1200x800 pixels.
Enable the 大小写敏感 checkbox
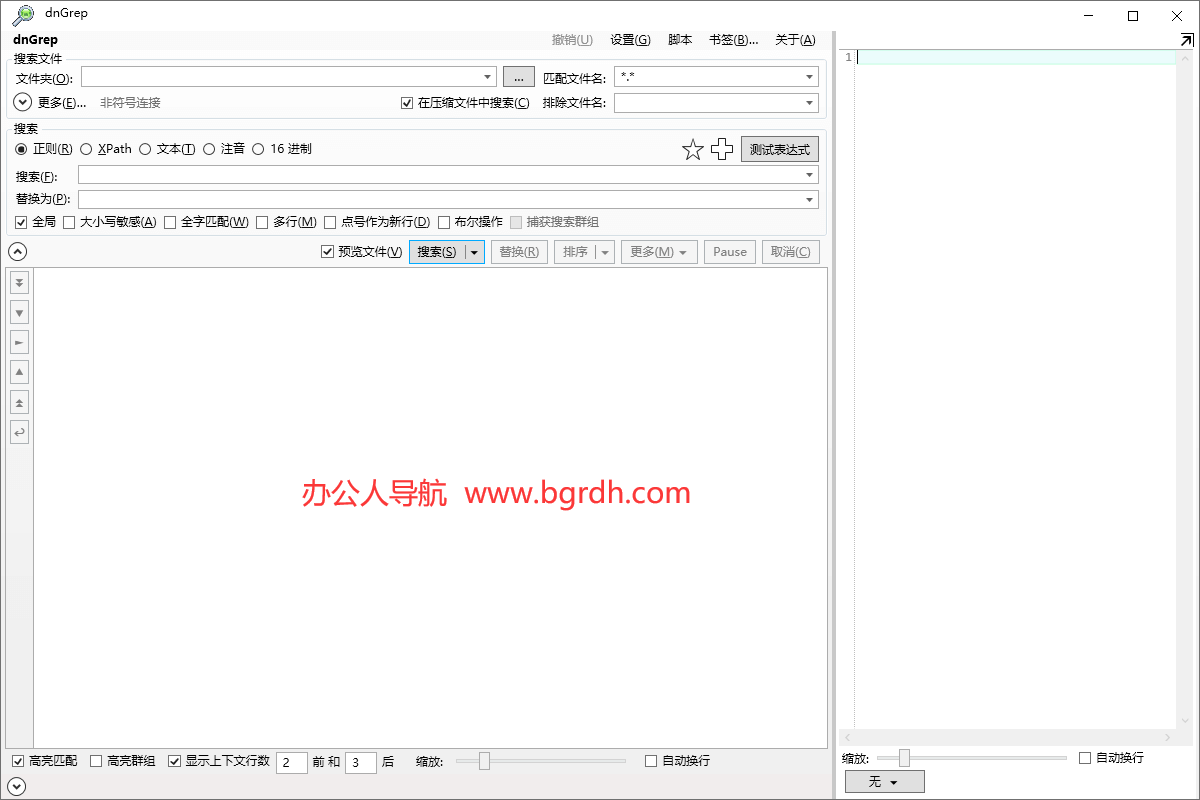tap(70, 222)
